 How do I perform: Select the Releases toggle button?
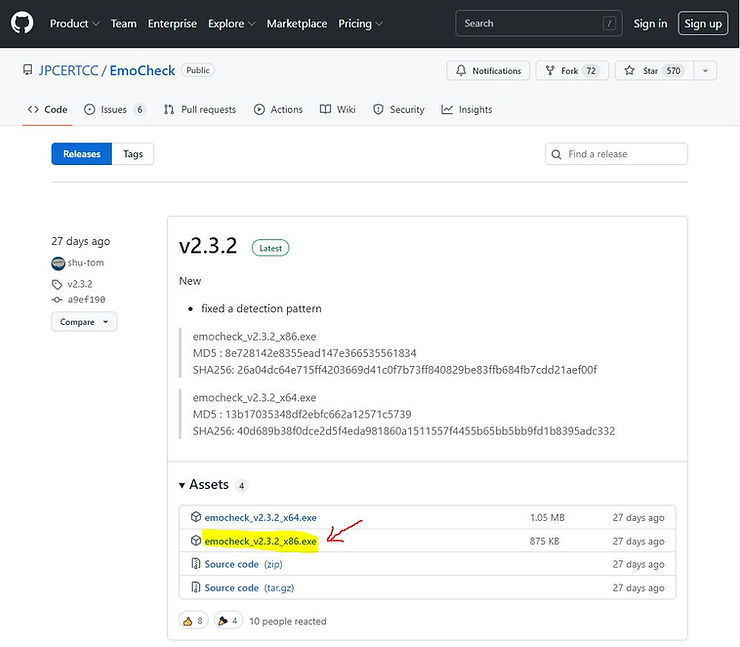pyautogui.click(x=82, y=154)
